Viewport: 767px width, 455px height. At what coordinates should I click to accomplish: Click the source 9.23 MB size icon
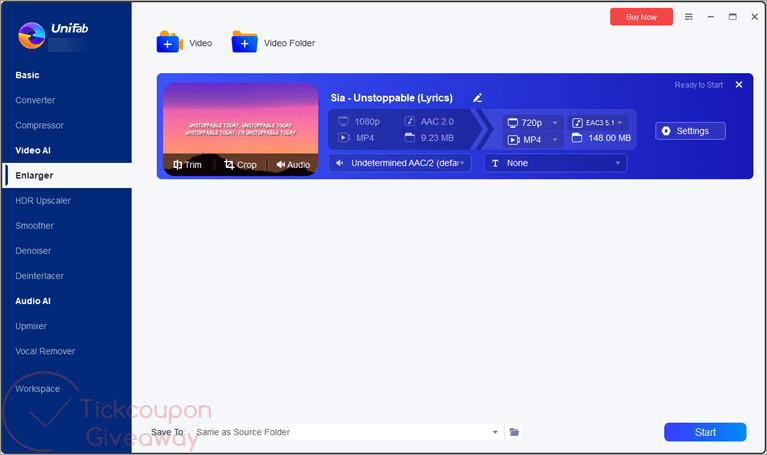click(x=410, y=138)
